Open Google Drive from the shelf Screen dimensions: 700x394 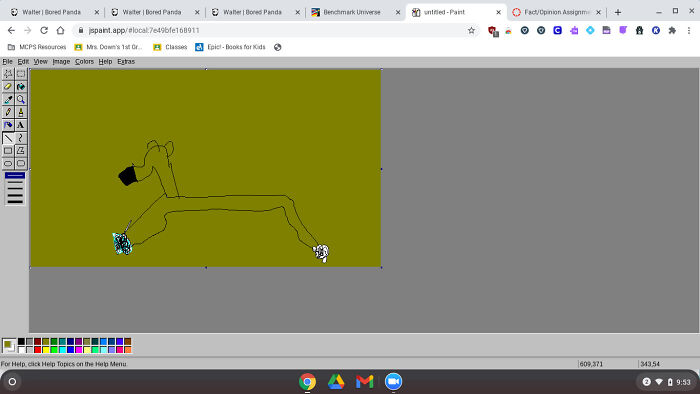pyautogui.click(x=336, y=382)
